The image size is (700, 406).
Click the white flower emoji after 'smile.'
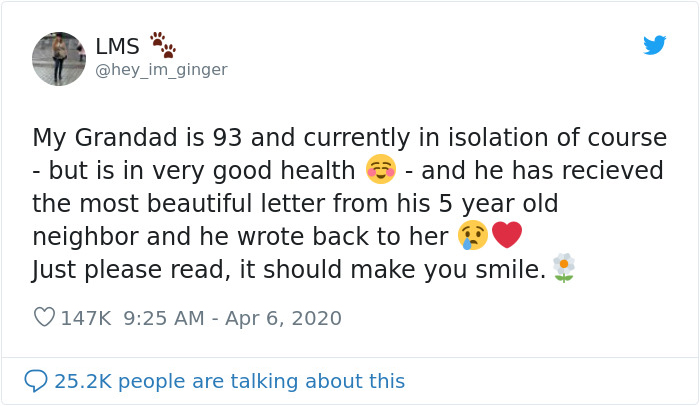565,268
